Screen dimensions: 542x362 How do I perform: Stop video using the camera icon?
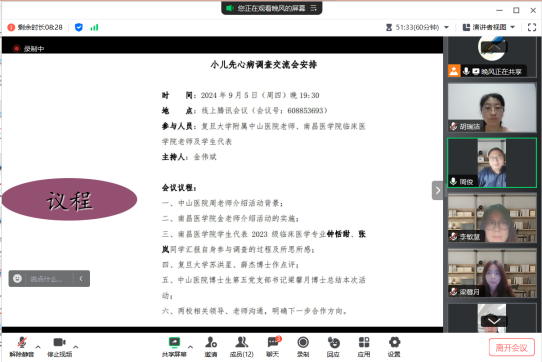pyautogui.click(x=59, y=347)
